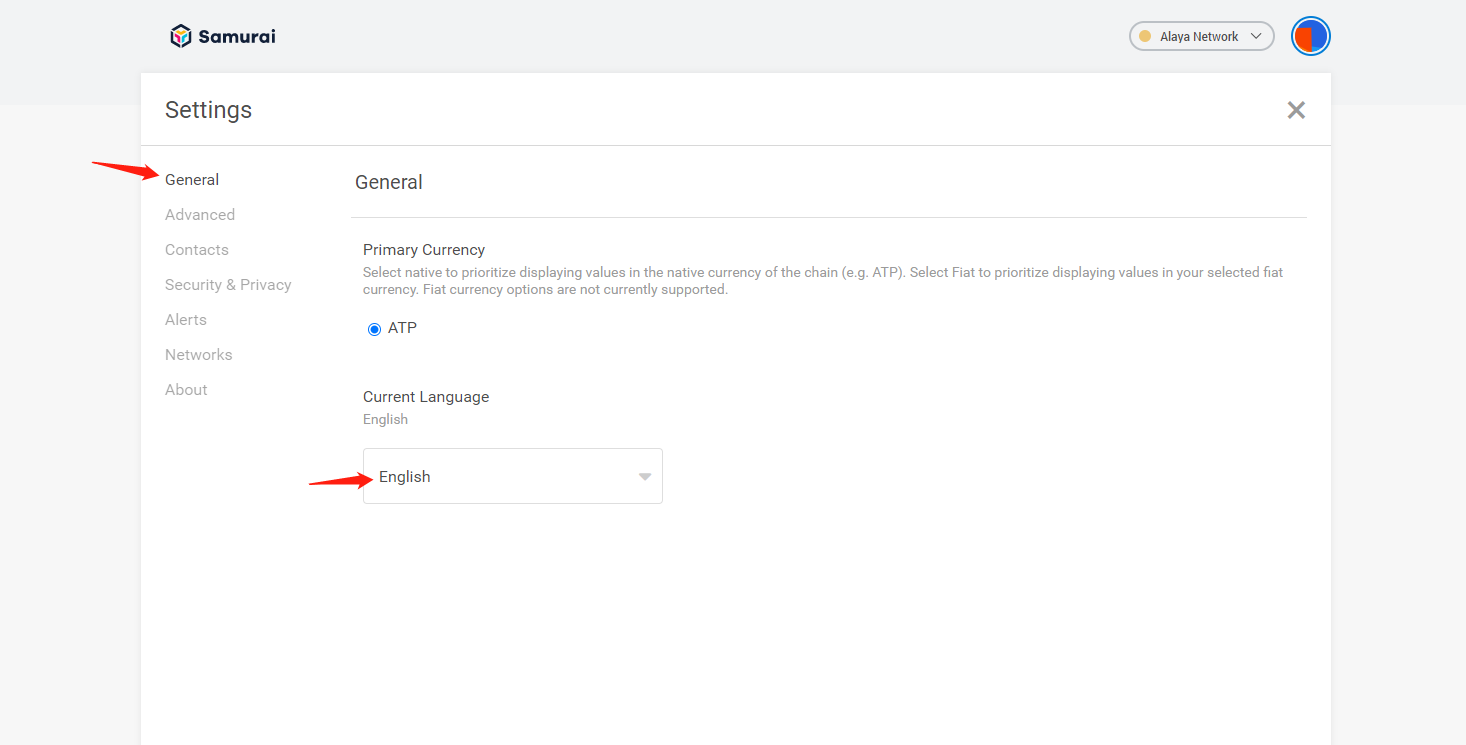Open the About section
Screen dimensions: 1466x745
pos(186,390)
